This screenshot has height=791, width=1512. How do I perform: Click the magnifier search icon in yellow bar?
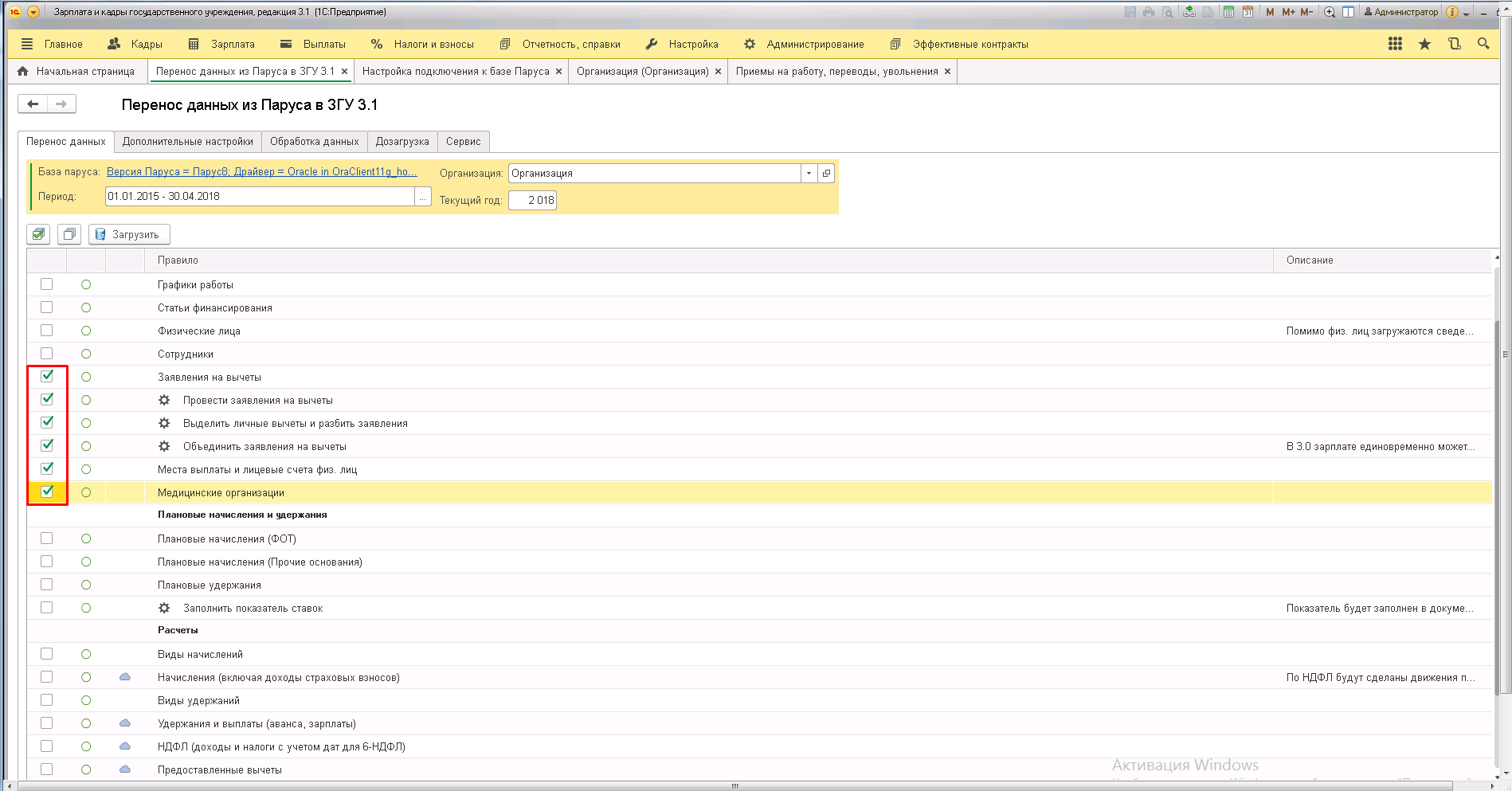(1483, 44)
